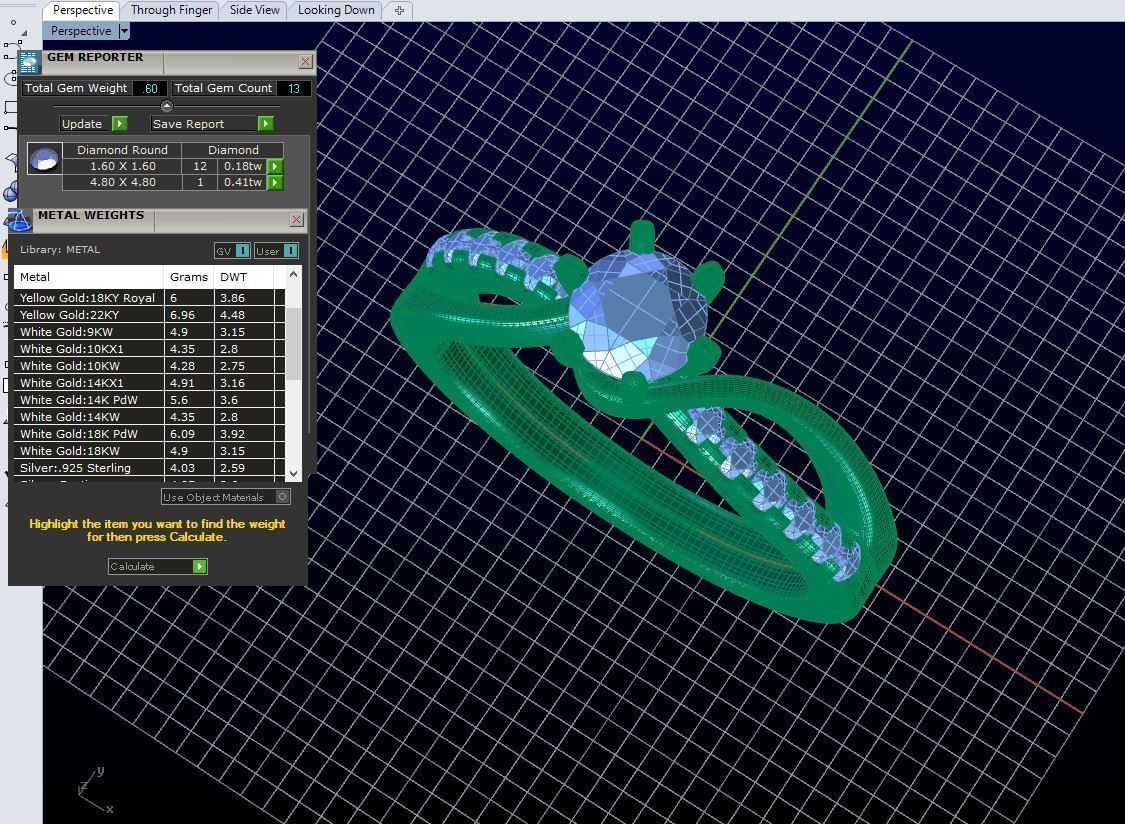Click the Update button
The height and width of the screenshot is (824, 1125).
tap(93, 123)
